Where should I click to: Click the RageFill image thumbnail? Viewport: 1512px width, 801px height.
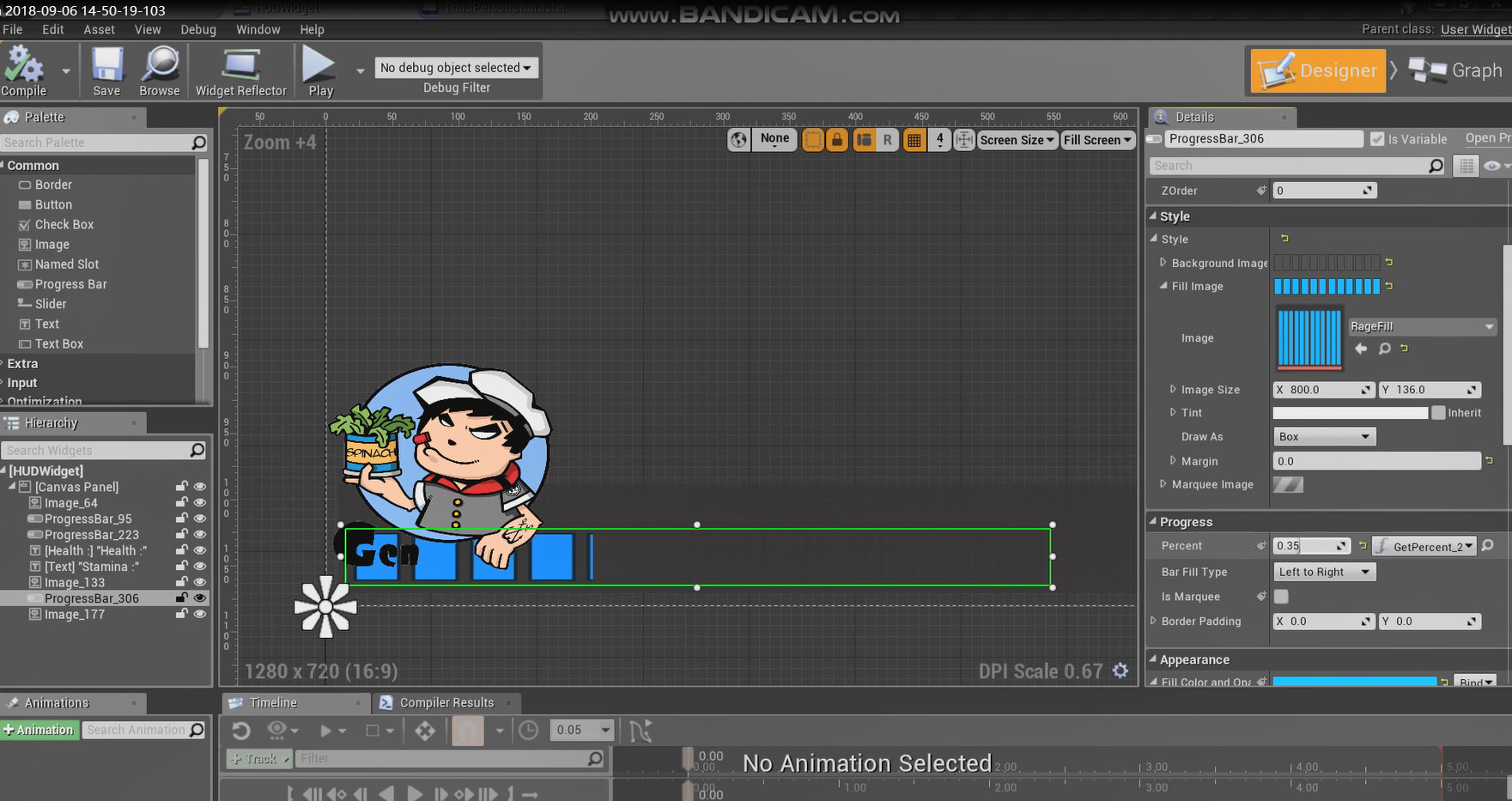click(x=1309, y=338)
